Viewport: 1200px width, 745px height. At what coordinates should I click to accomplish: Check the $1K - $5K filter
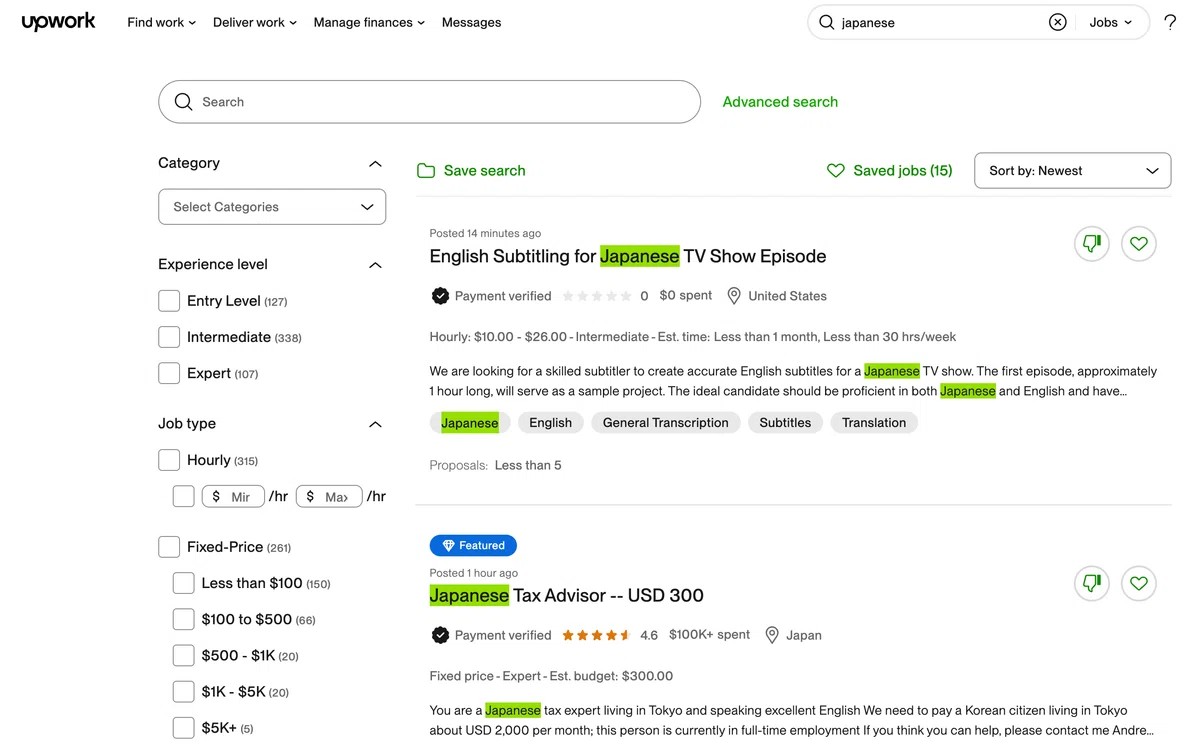point(184,691)
